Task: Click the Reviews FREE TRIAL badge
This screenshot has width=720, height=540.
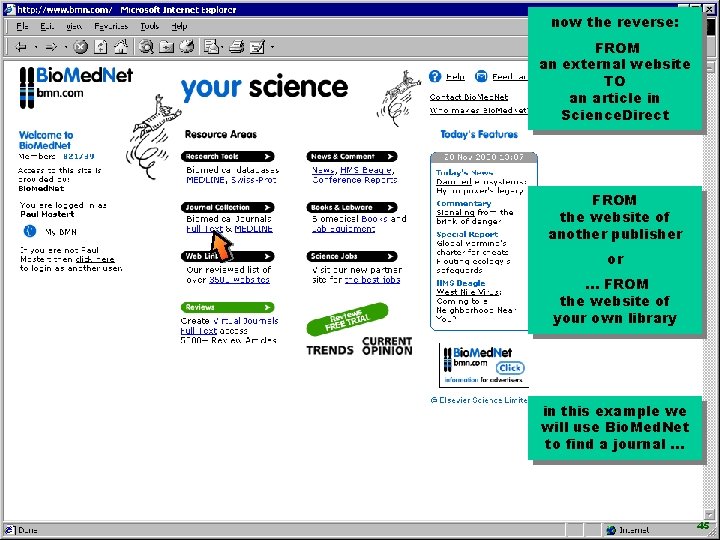Action: 348,319
